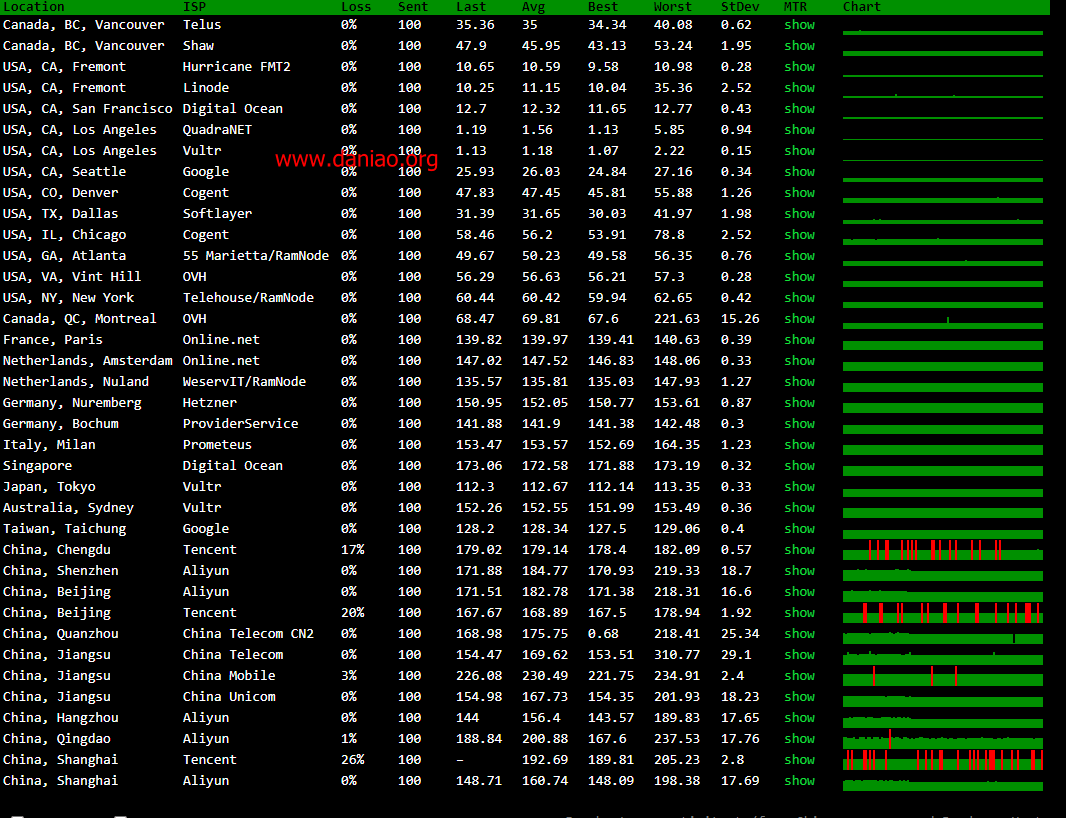
Task: Select the StDev column header
Action: pyautogui.click(x=739, y=7)
